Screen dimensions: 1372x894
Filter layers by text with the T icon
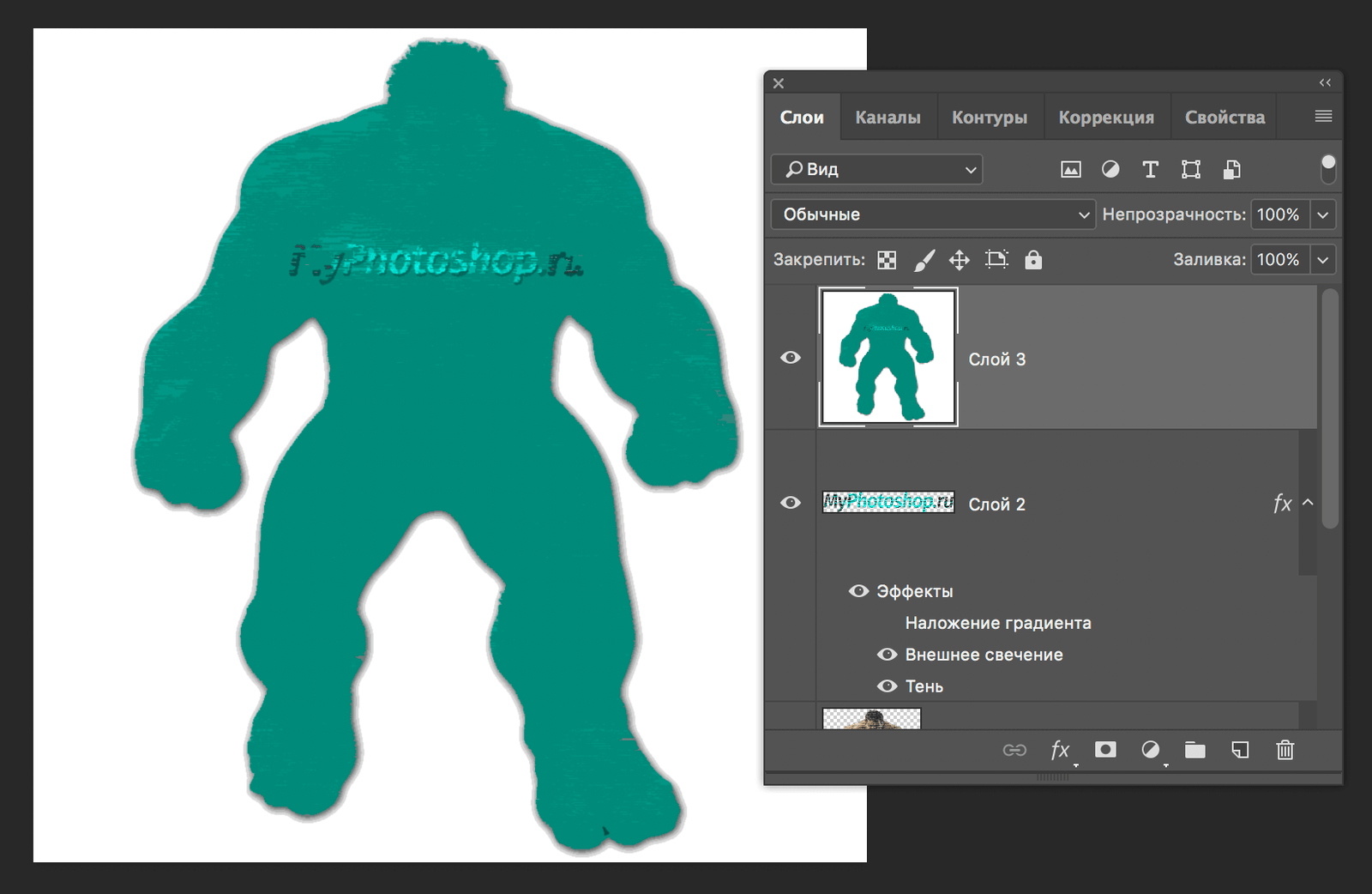[1150, 169]
